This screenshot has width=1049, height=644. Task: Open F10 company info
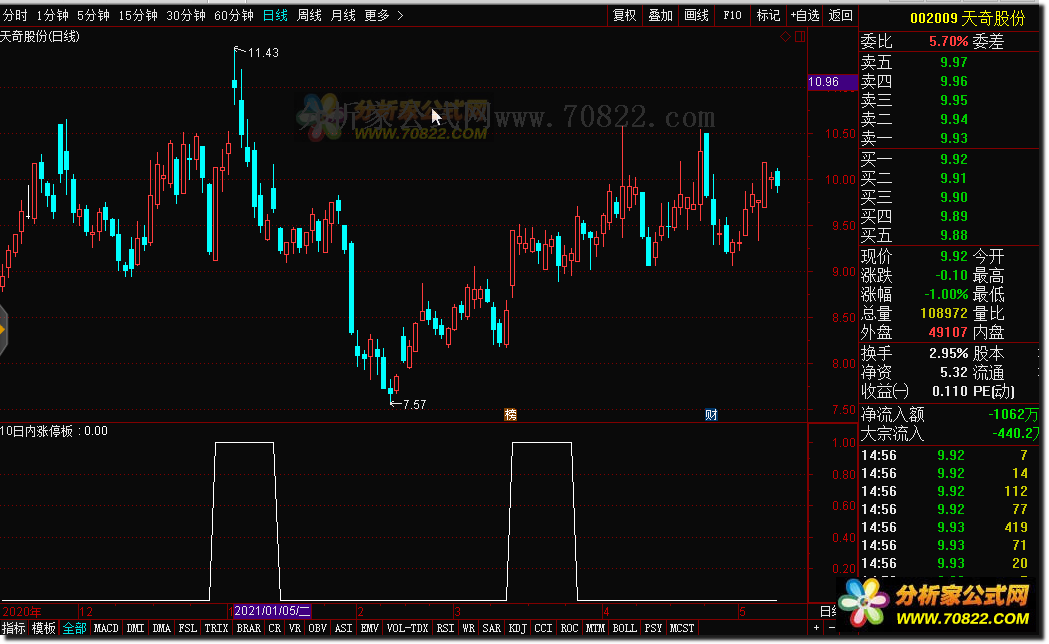pos(732,15)
